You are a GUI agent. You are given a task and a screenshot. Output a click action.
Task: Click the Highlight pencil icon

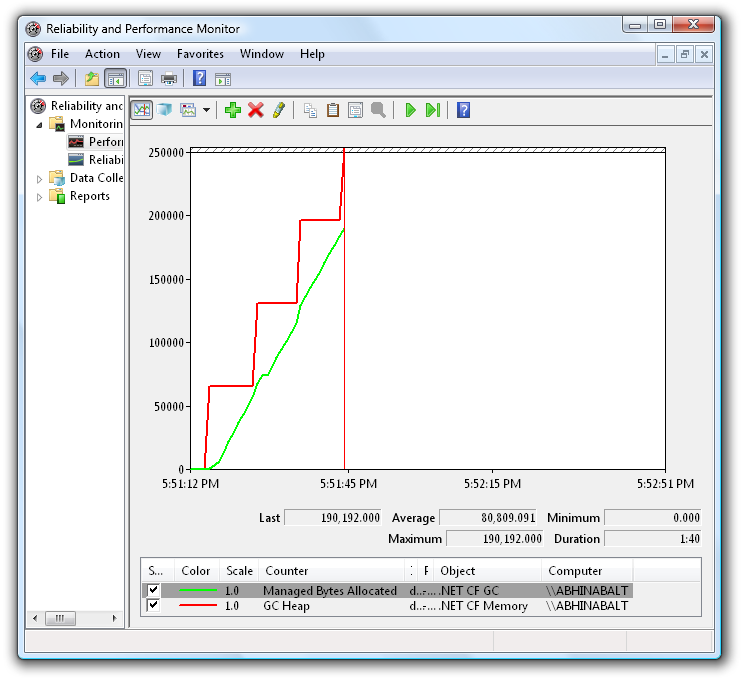click(279, 110)
